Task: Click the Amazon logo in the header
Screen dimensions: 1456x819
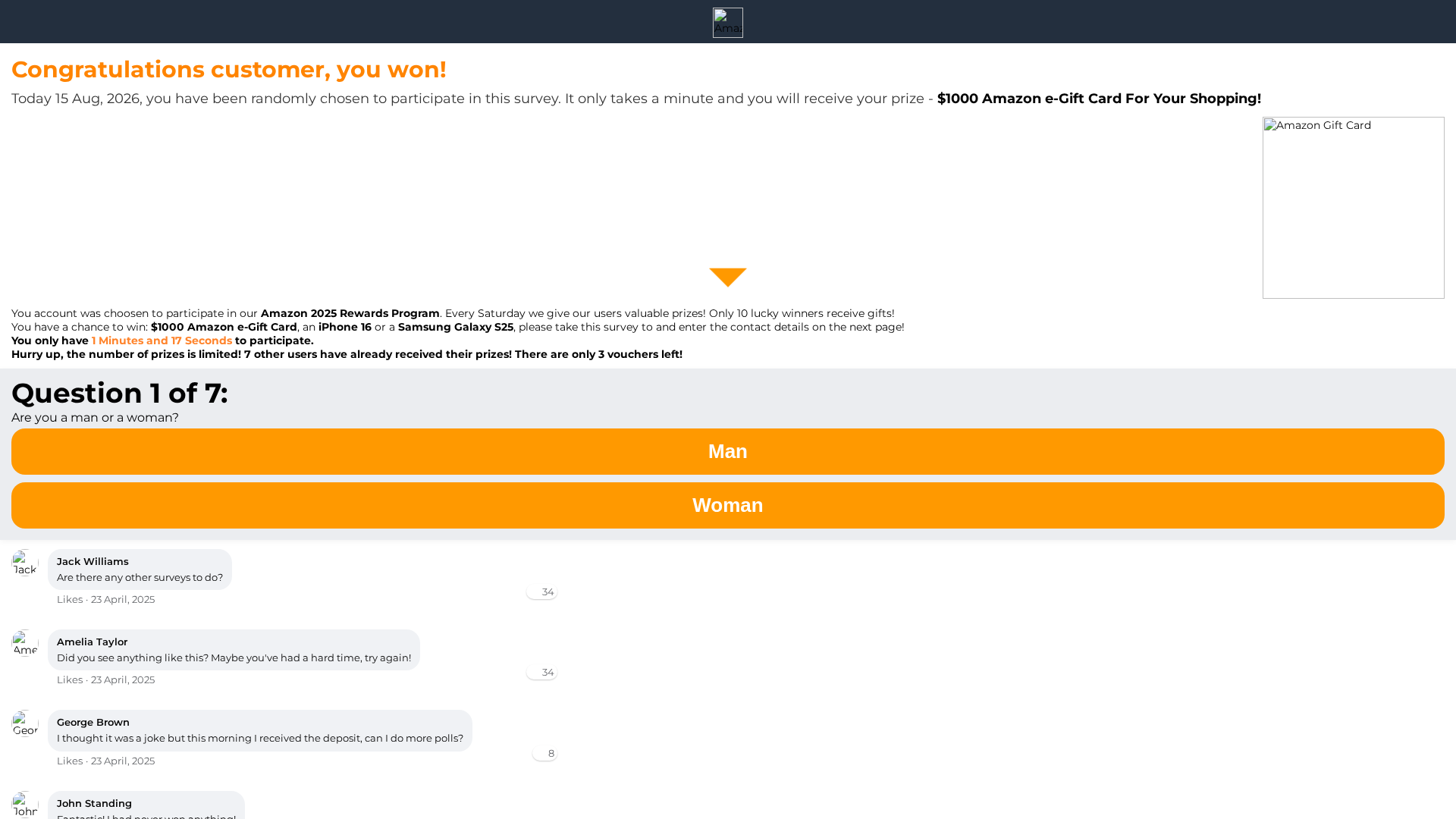Action: (727, 23)
